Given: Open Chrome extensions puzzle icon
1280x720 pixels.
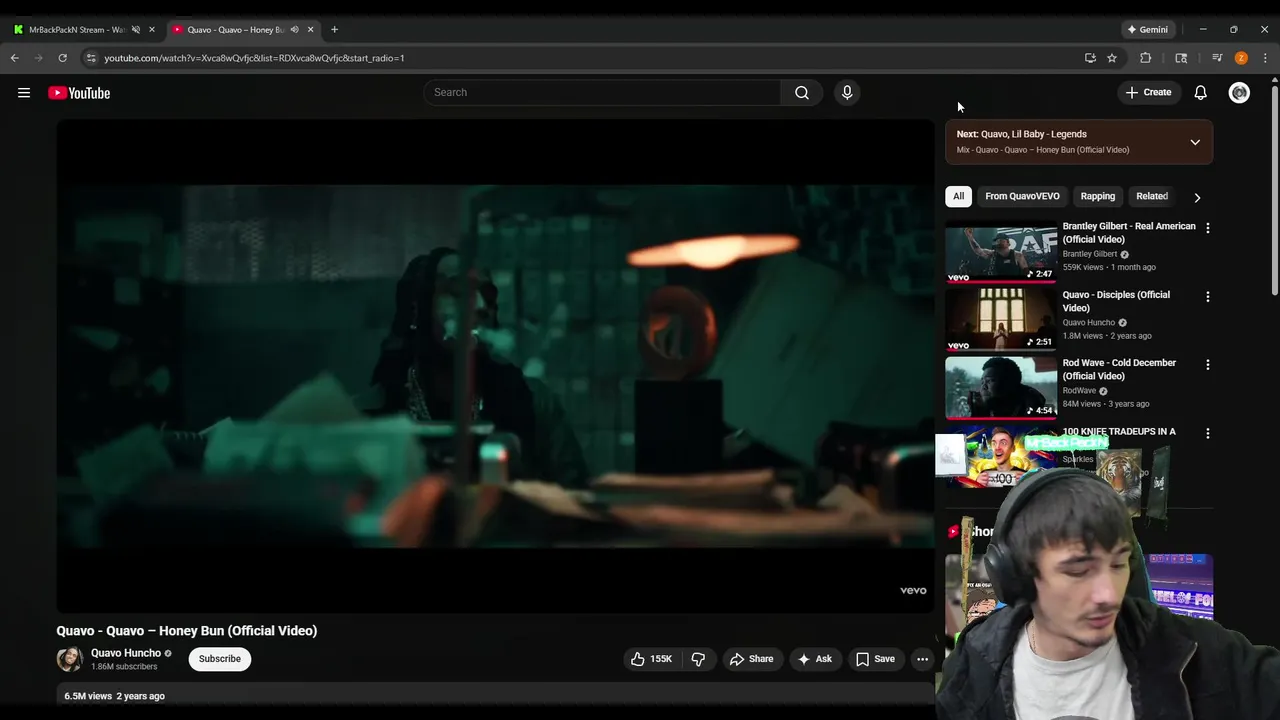Looking at the screenshot, I should click(1145, 58).
